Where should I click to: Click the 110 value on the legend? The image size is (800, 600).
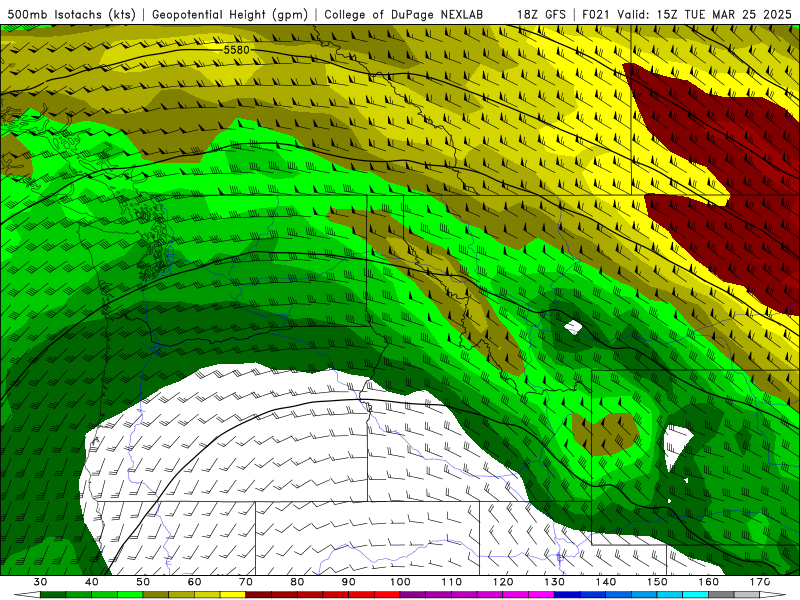coord(452,582)
